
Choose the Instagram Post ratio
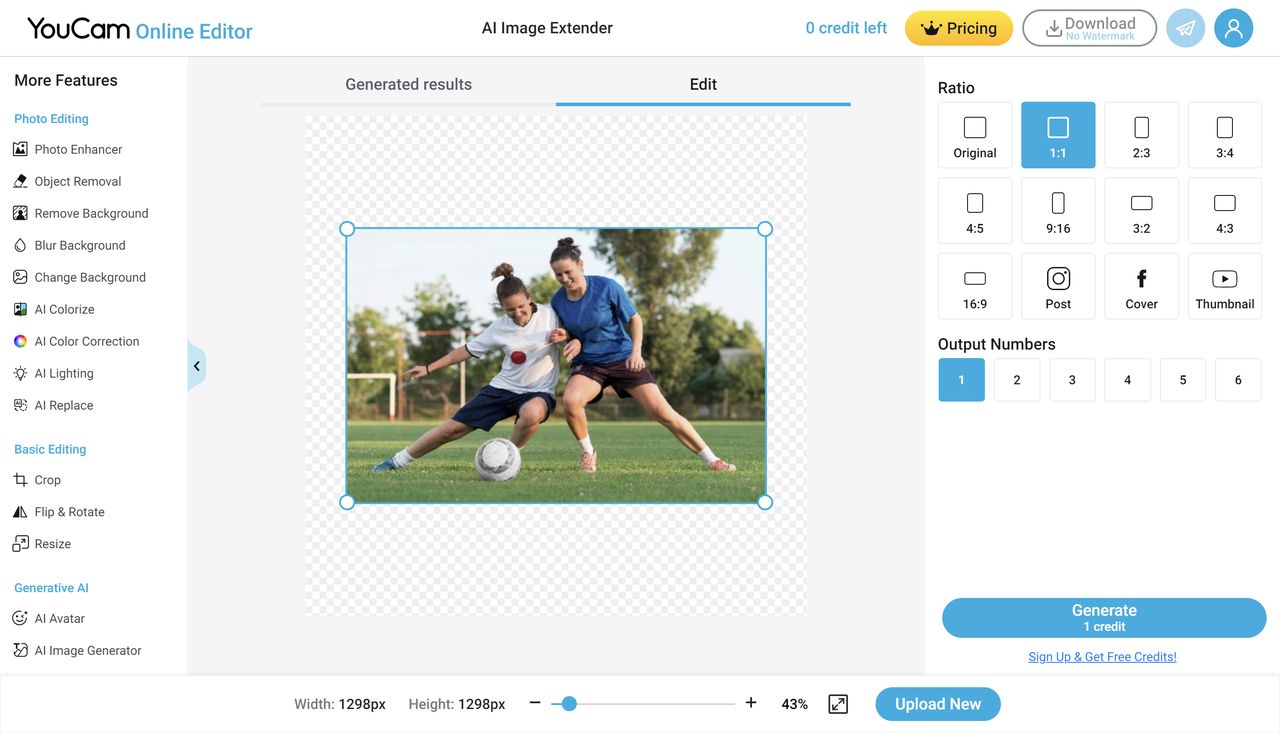[1058, 286]
